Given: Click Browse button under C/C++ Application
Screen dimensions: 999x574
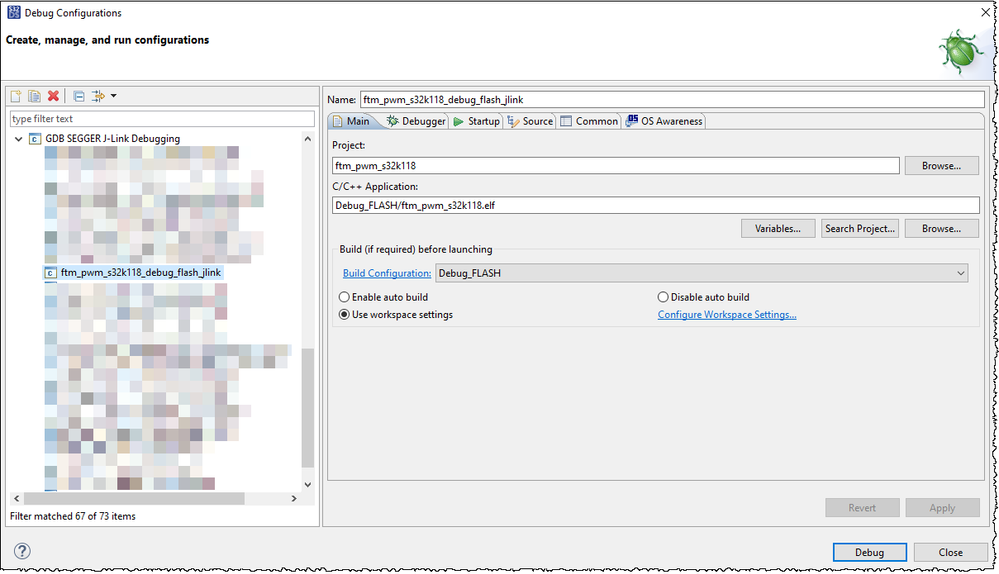Looking at the screenshot, I should pos(941,229).
